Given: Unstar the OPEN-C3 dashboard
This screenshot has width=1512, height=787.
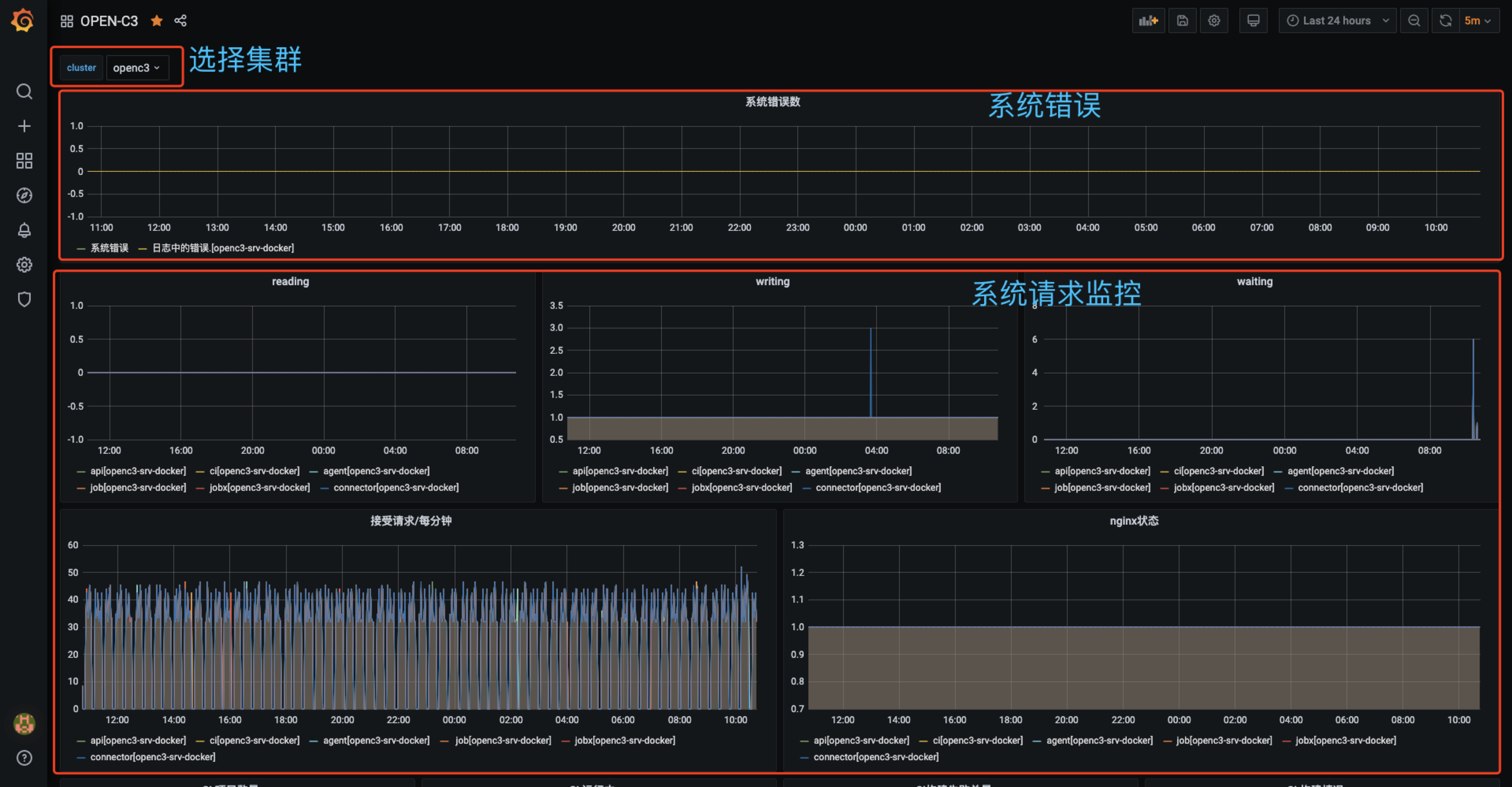Looking at the screenshot, I should pyautogui.click(x=157, y=20).
